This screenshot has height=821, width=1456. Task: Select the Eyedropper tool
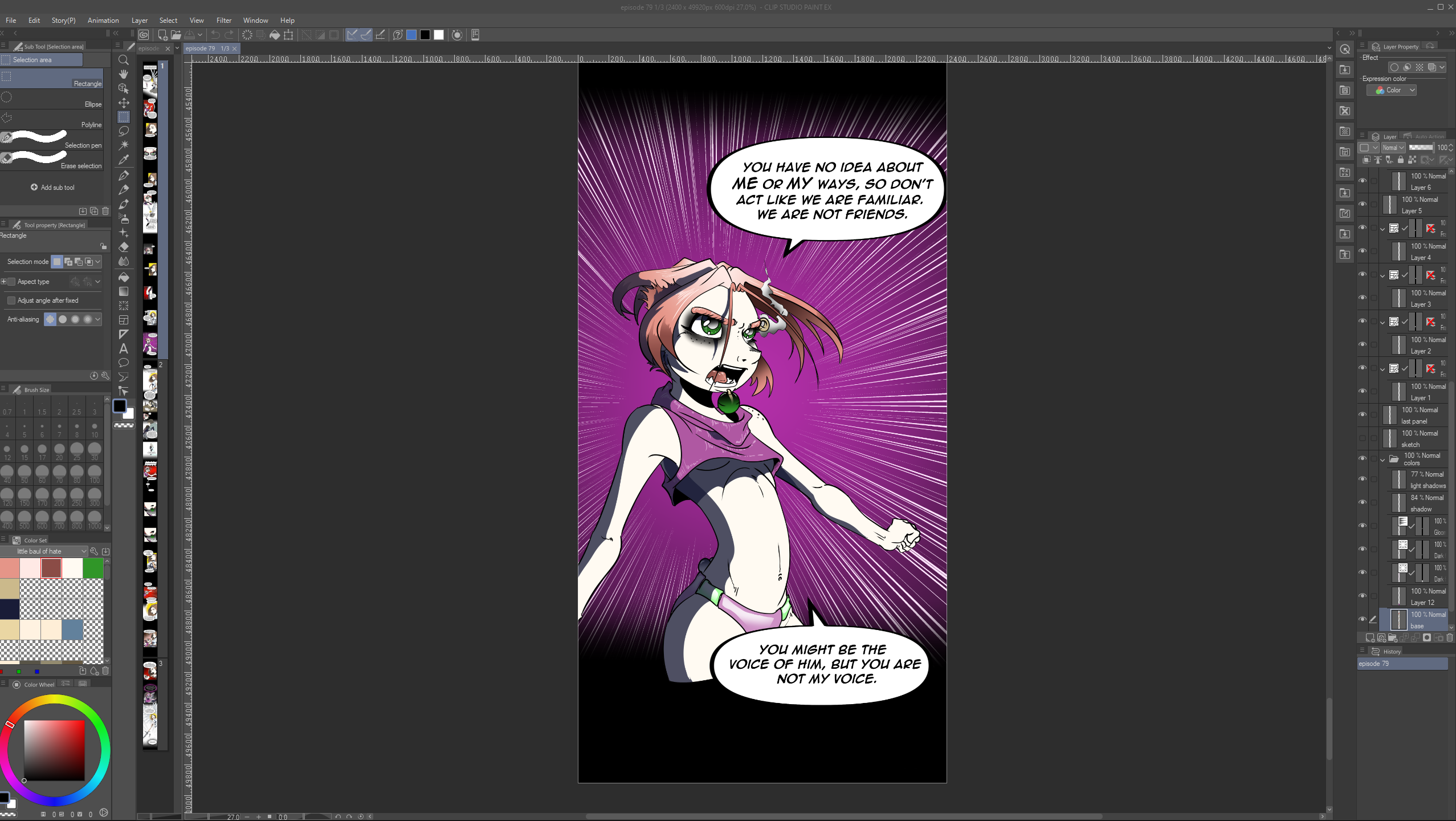click(123, 160)
